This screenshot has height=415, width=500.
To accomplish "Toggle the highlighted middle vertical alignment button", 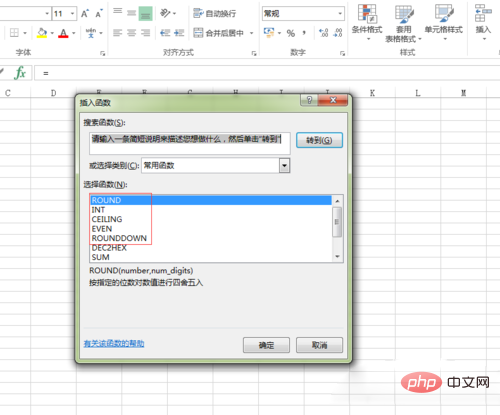I will pyautogui.click(x=145, y=14).
